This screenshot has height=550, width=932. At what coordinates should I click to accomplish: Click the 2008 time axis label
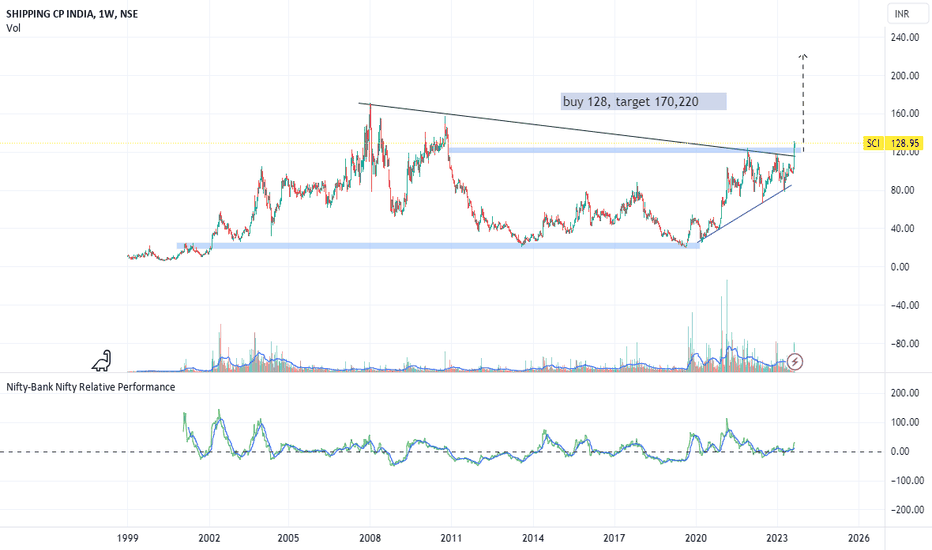(x=370, y=538)
